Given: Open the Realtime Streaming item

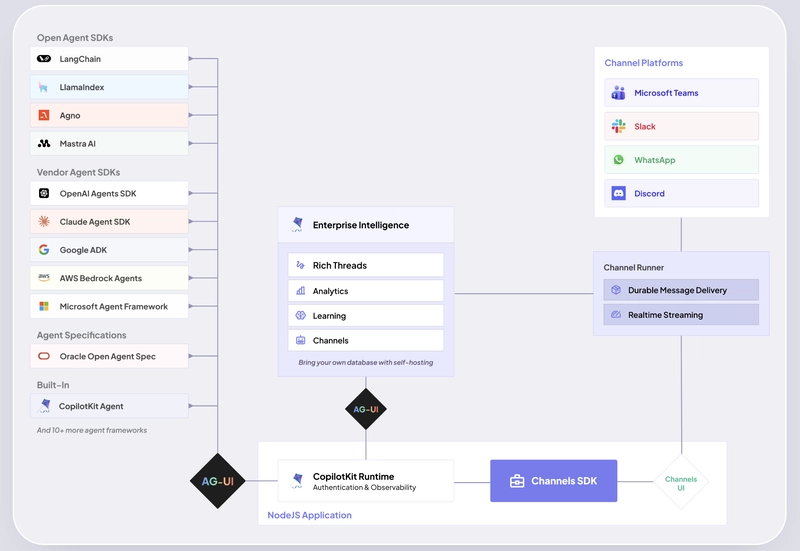Looking at the screenshot, I should (x=681, y=315).
